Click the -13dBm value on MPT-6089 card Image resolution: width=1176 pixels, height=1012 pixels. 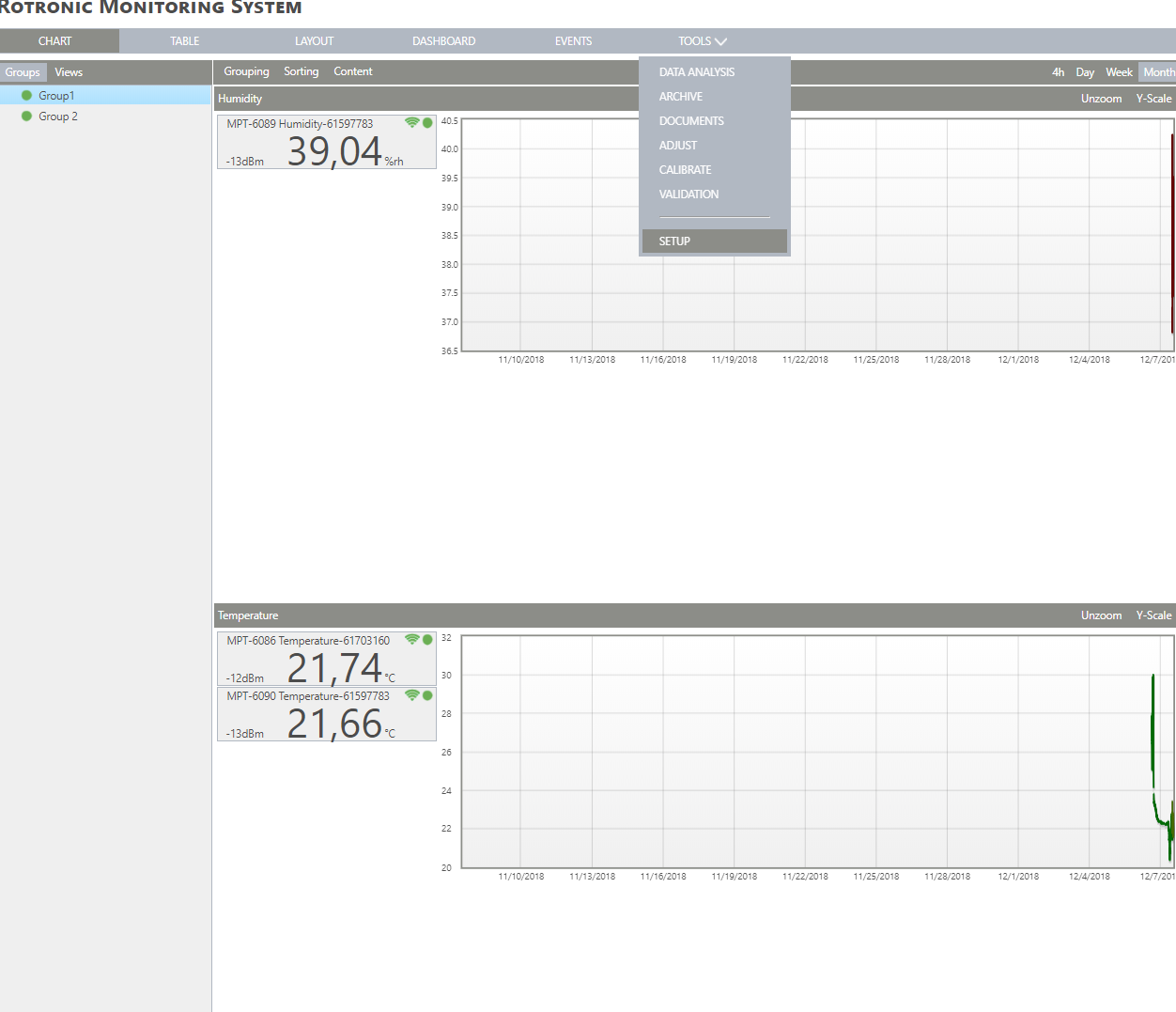click(244, 162)
